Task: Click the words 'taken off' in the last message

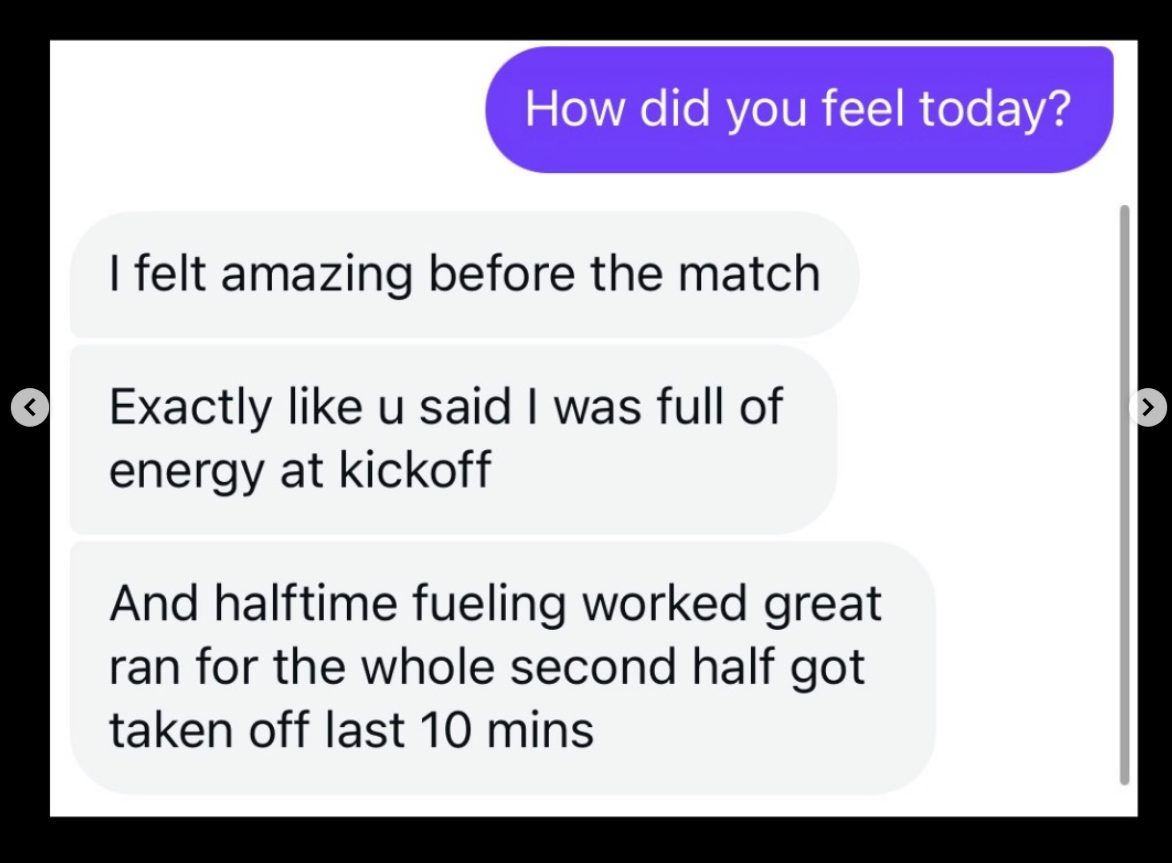Action: (x=209, y=729)
